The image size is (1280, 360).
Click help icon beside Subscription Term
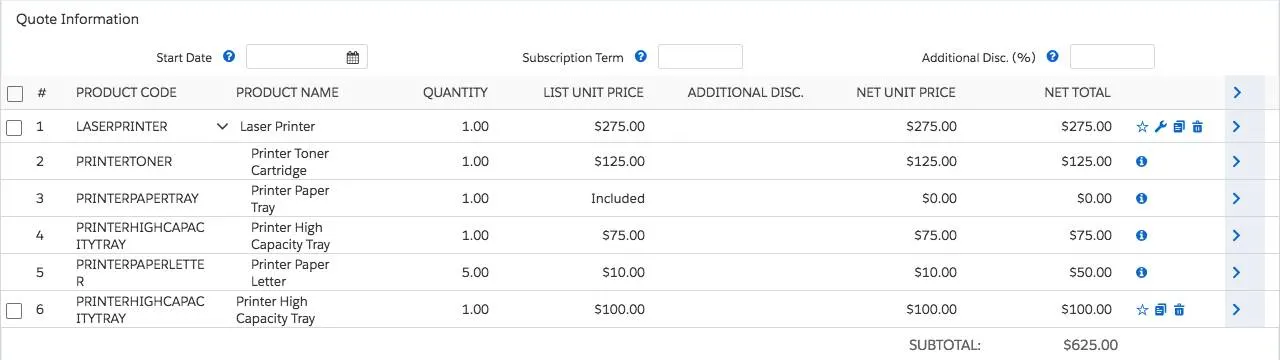click(x=641, y=57)
